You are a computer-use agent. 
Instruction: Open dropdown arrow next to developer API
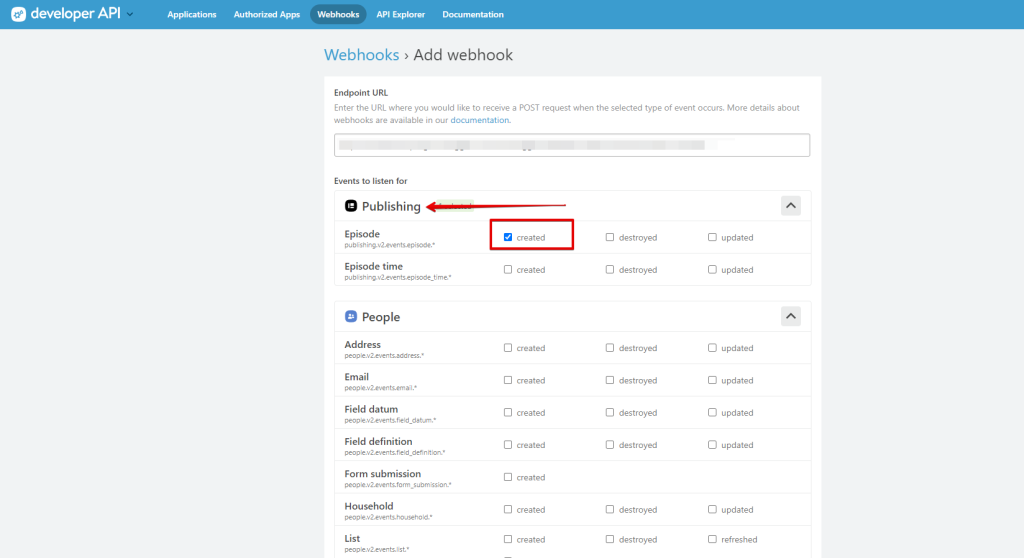tap(131, 15)
